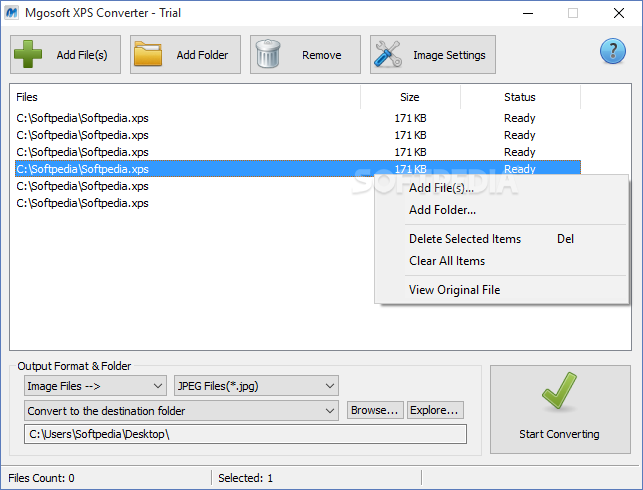Click the output path field C:\Users\Softpedia\Desktop\

[x=245, y=434]
